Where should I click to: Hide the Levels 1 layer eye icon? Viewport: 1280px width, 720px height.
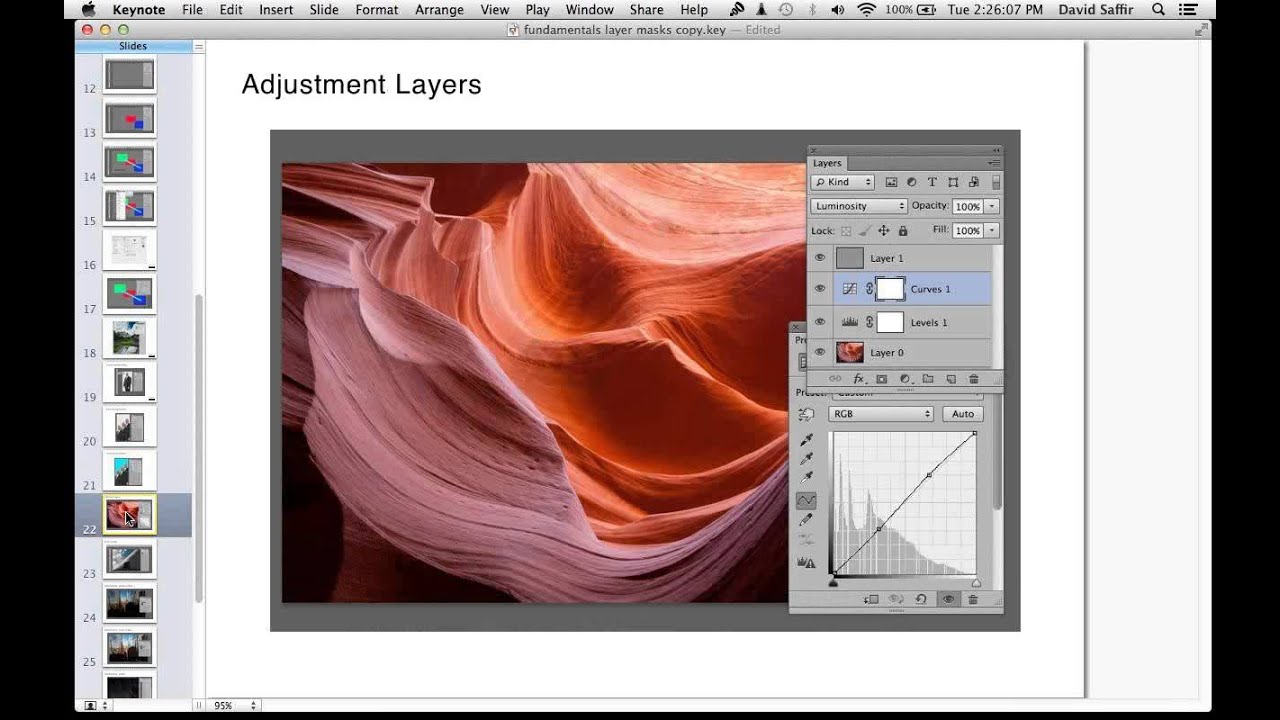tap(820, 322)
